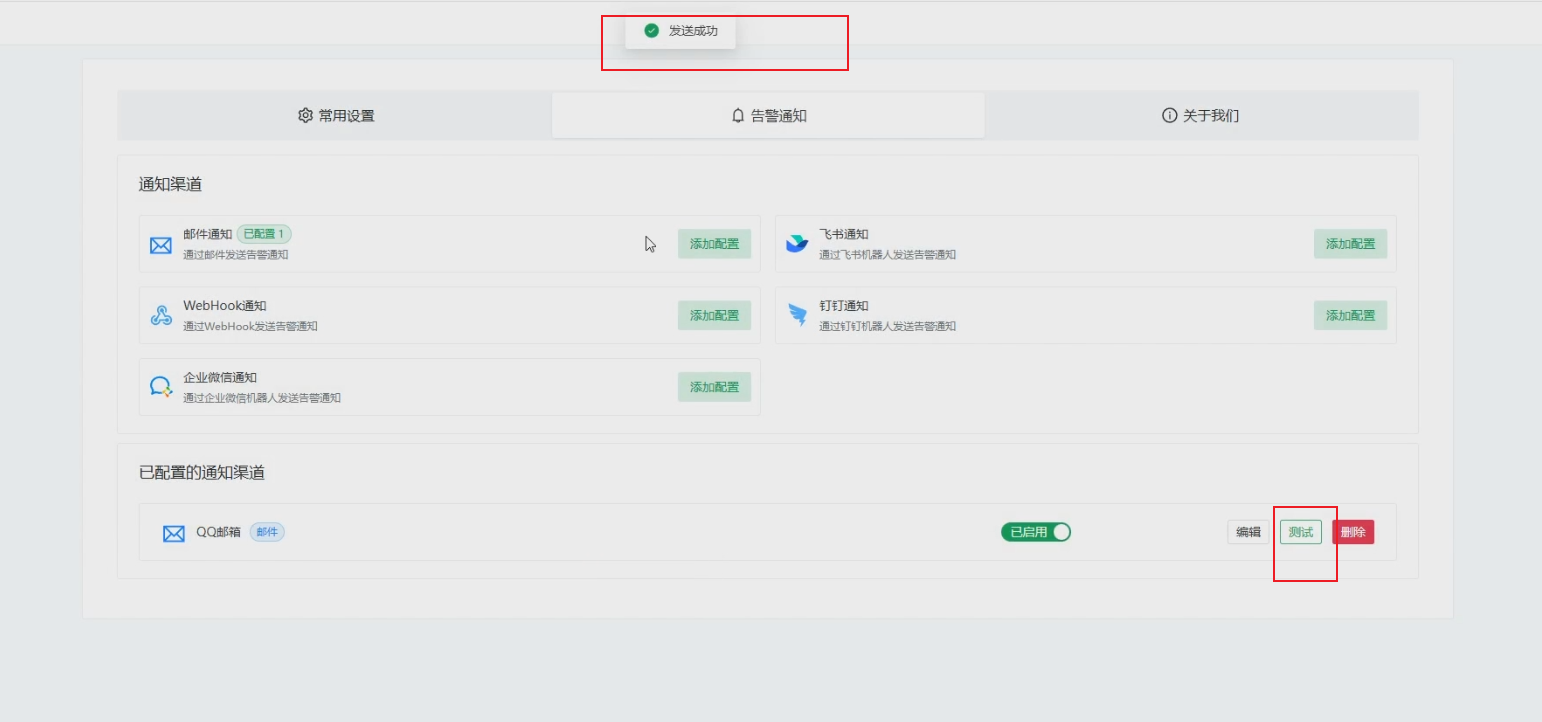Click the Feishu (飞书) notification icon
This screenshot has width=1542, height=722.
pyautogui.click(x=797, y=244)
